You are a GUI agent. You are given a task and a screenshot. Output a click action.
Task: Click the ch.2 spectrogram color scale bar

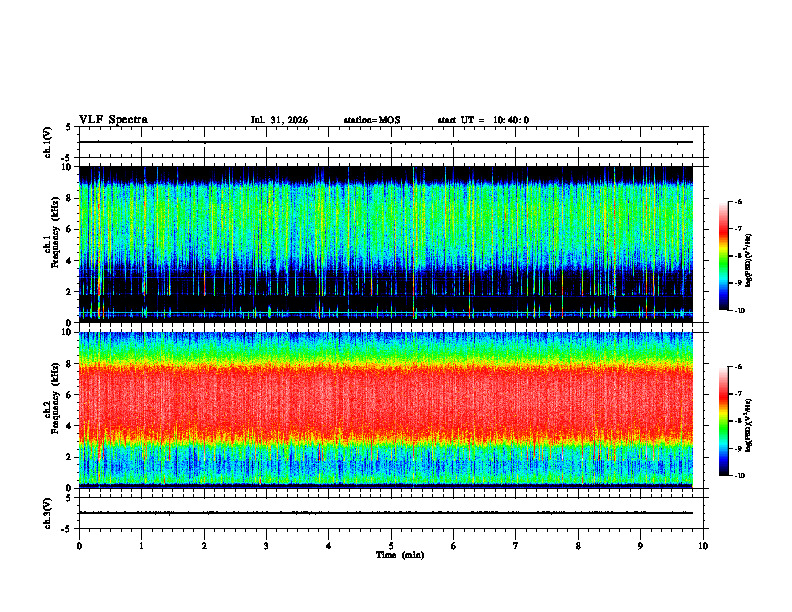(724, 421)
